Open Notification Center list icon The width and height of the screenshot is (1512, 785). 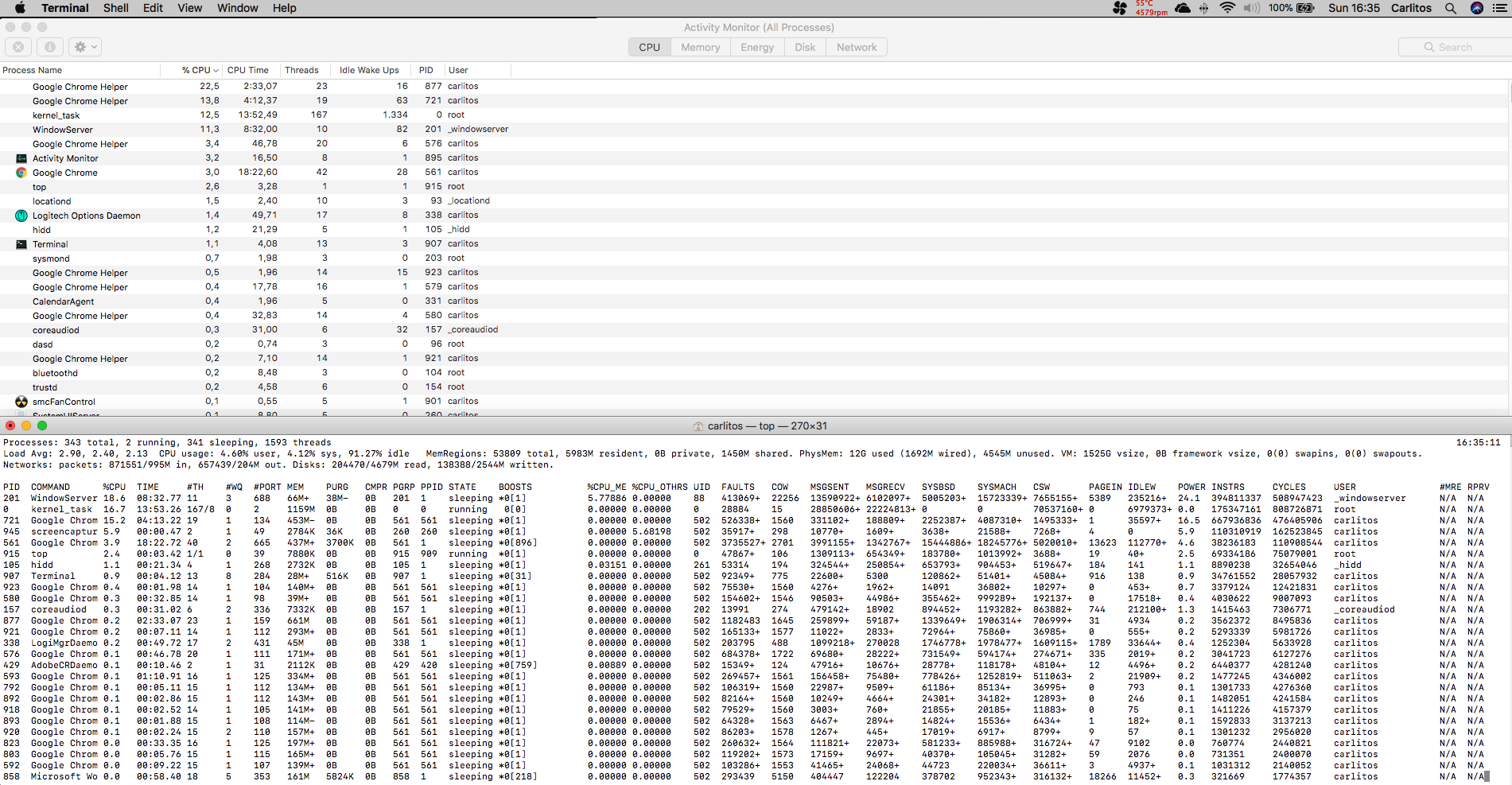pos(1499,8)
